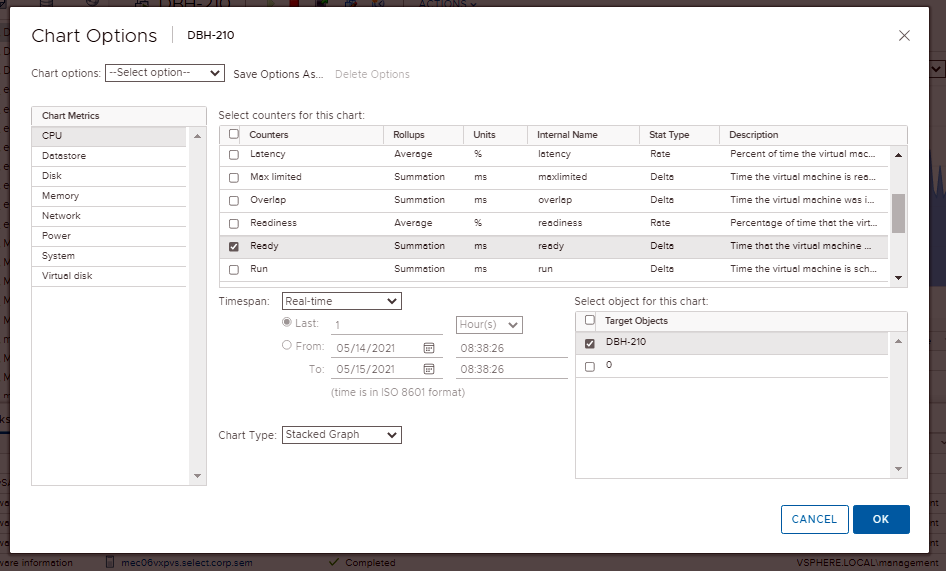This screenshot has width=946, height=571.
Task: Open calendar picker for To date
Action: [429, 369]
